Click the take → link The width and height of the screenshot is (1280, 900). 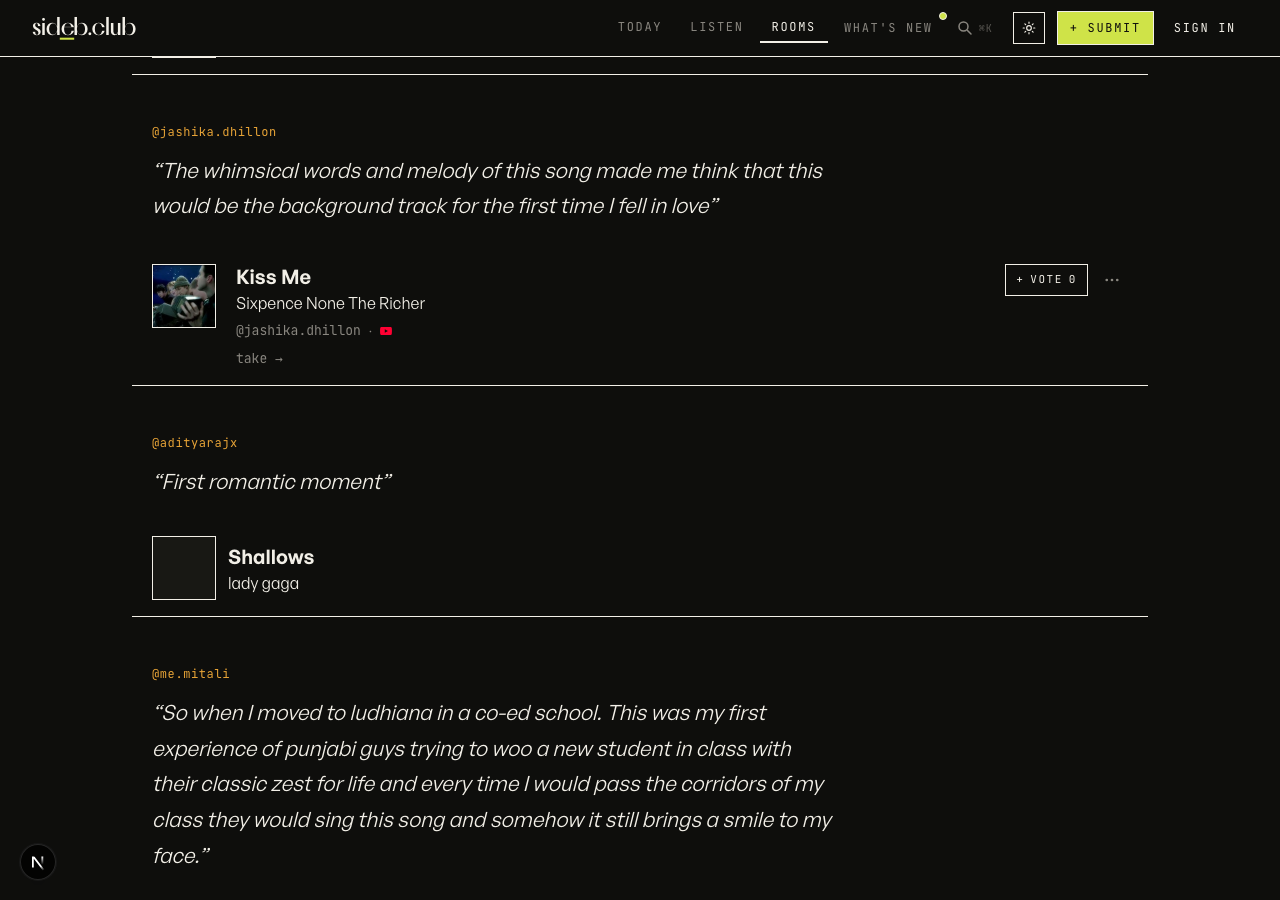click(x=259, y=359)
